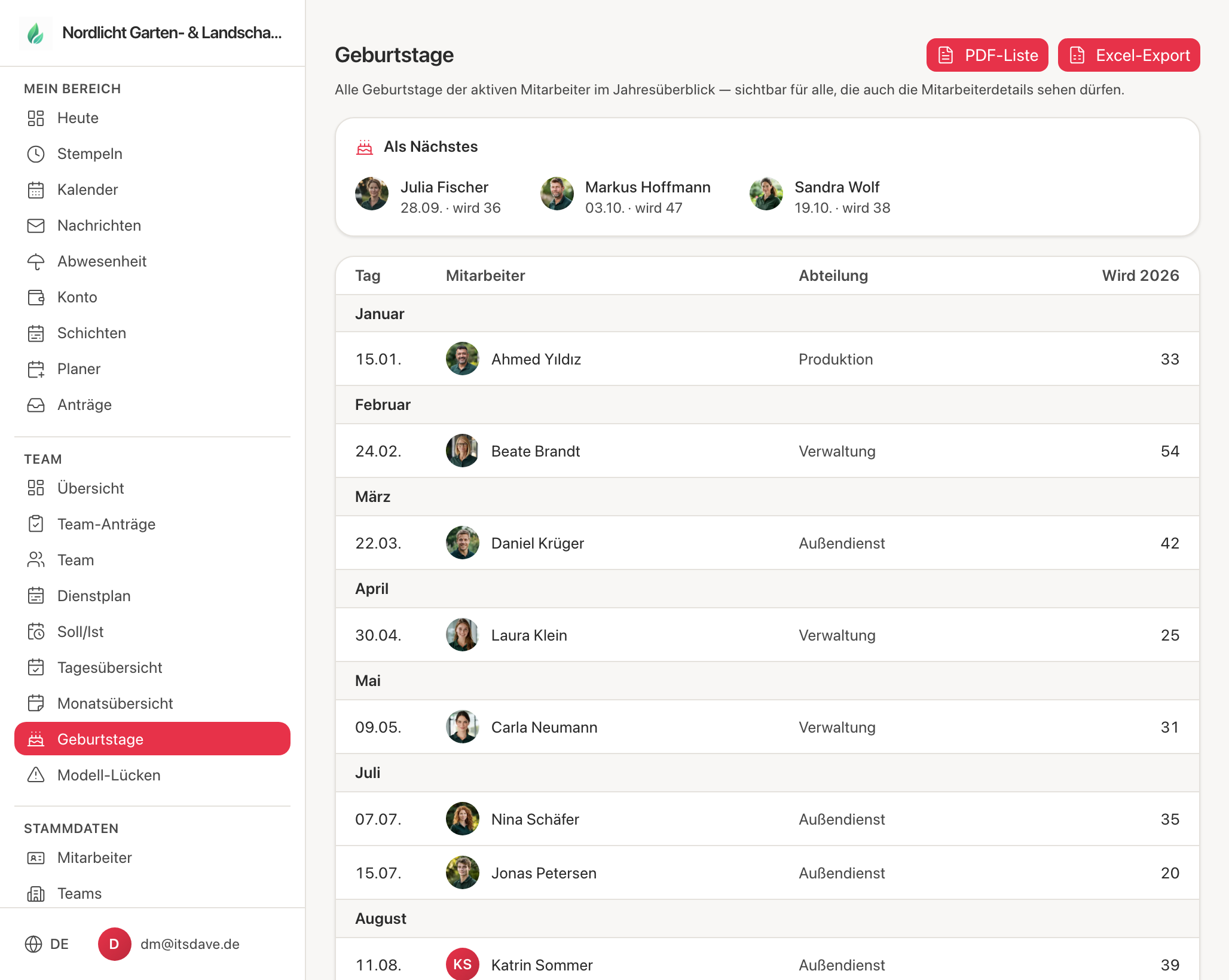Viewport: 1229px width, 980px height.
Task: Click Laura Klein employee name
Action: click(x=529, y=635)
